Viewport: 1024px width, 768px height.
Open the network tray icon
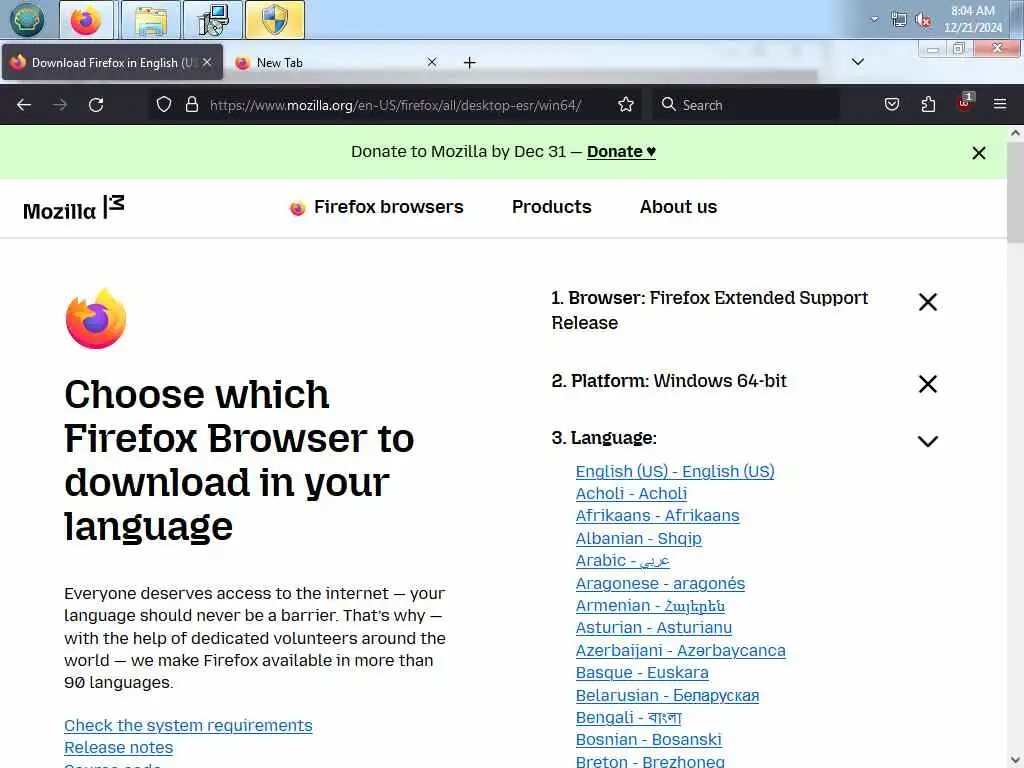coord(899,20)
